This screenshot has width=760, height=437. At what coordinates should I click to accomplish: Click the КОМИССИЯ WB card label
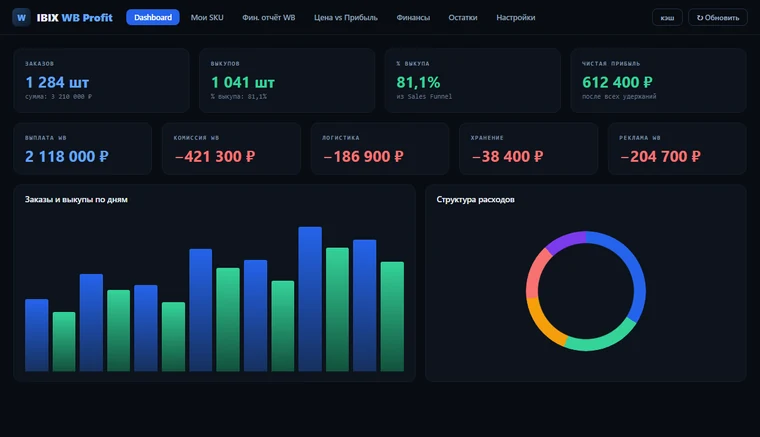click(x=196, y=138)
